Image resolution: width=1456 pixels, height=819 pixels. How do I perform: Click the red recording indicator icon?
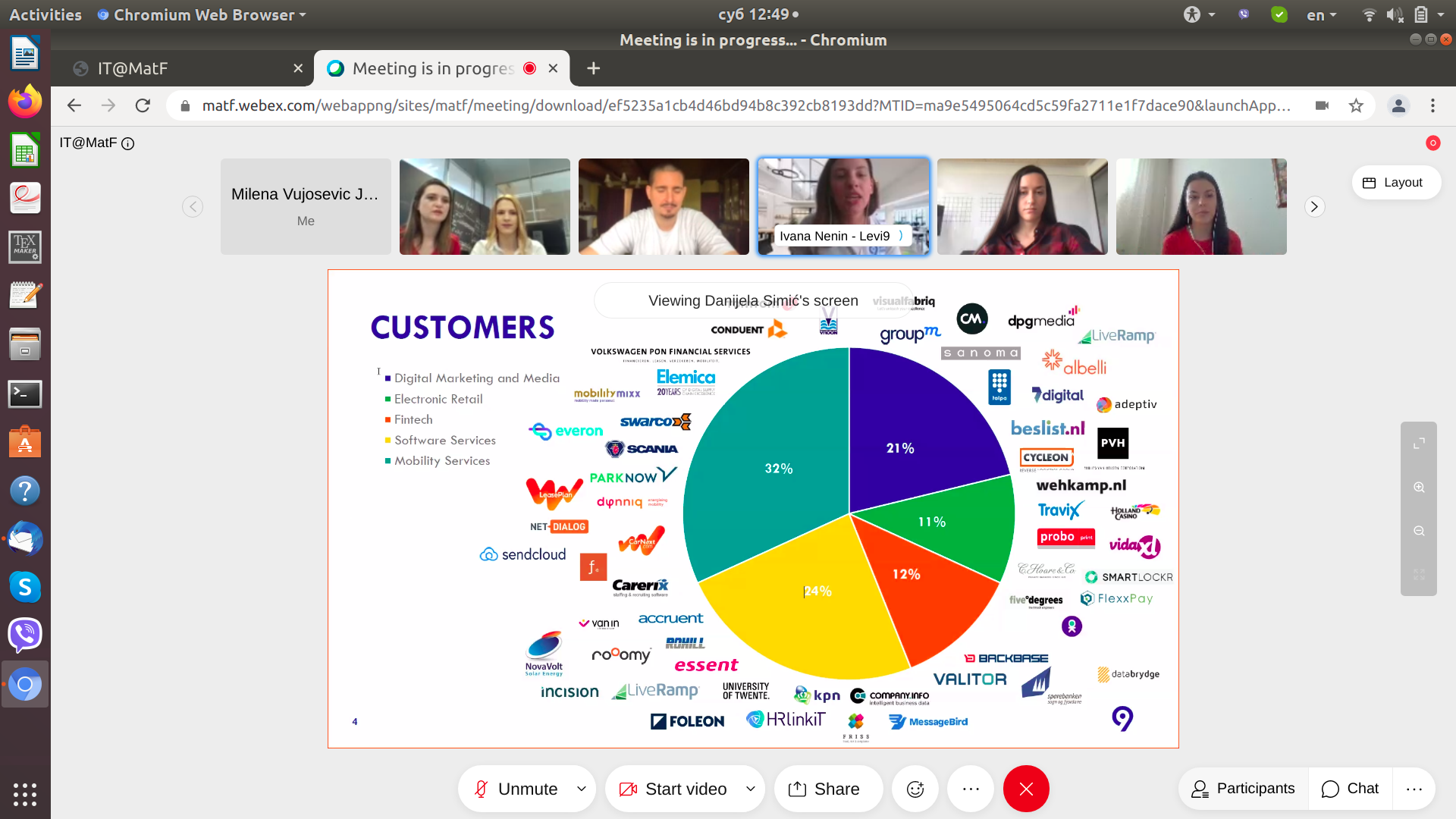point(1432,143)
